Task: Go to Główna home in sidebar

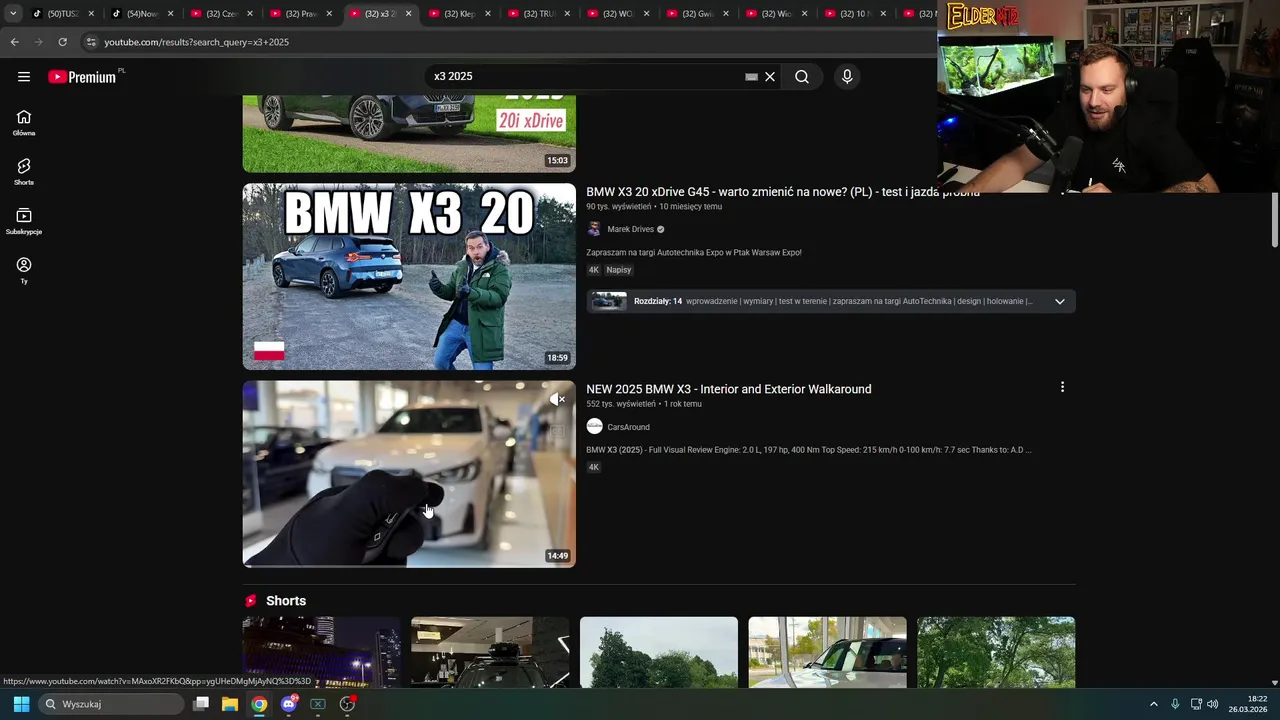Action: point(24,122)
